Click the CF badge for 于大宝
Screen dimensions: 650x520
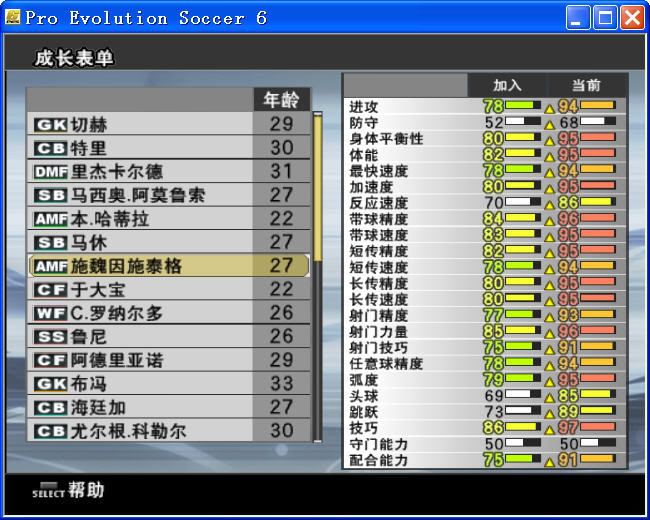(x=50, y=290)
